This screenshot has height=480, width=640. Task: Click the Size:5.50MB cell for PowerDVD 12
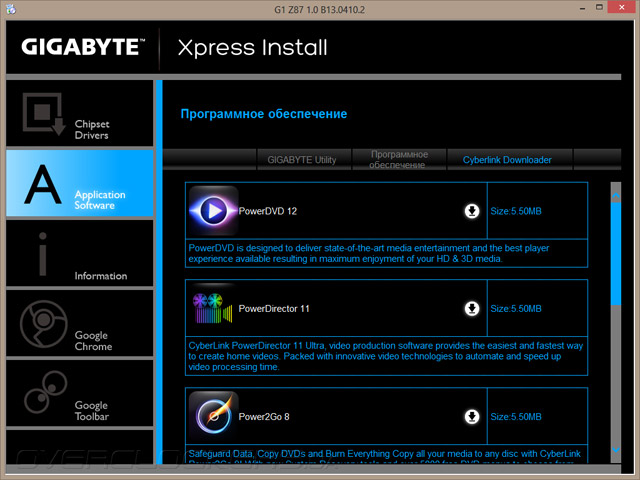537,211
